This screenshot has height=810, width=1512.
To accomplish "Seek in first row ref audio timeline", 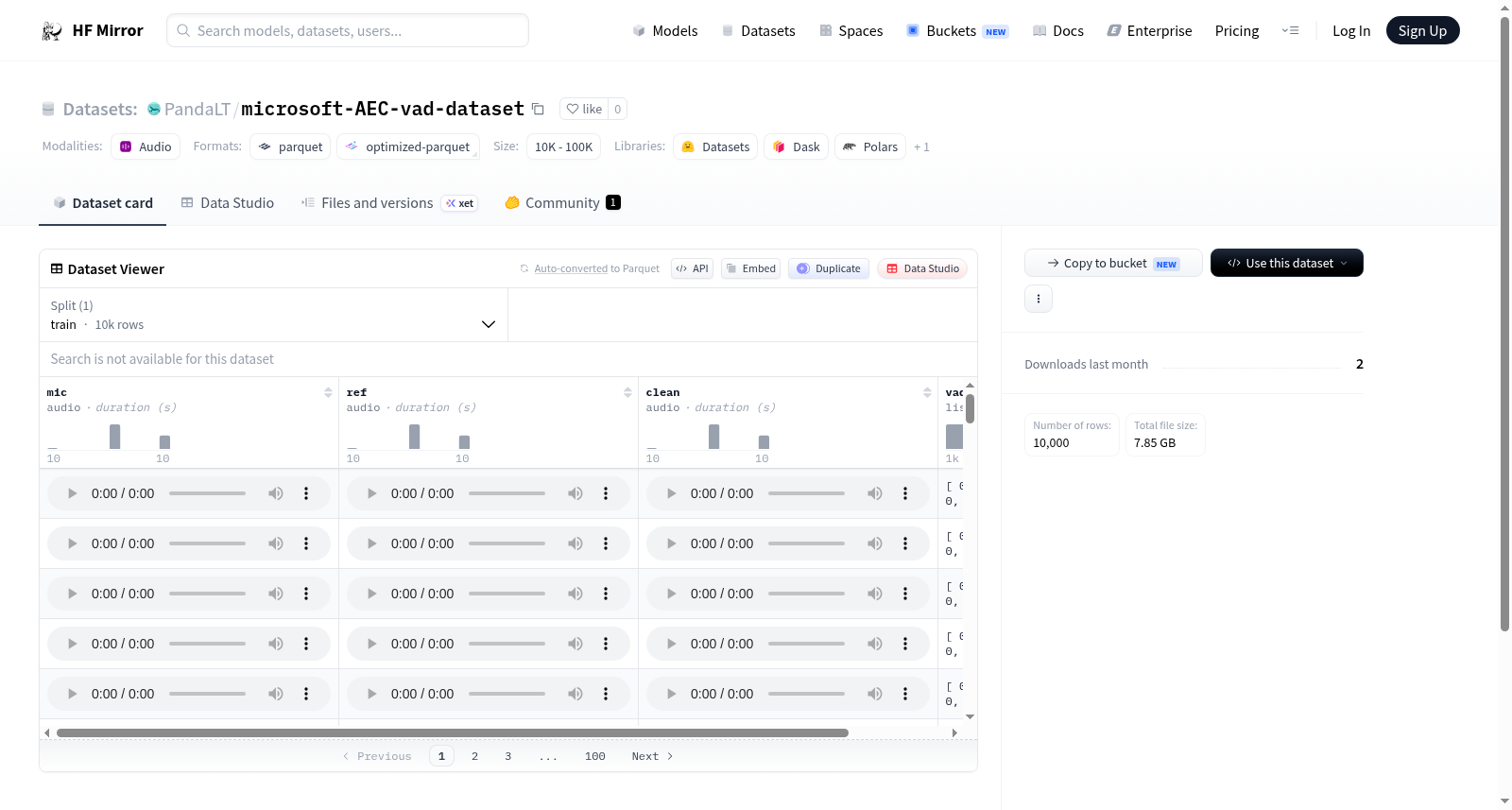I will [x=507, y=493].
